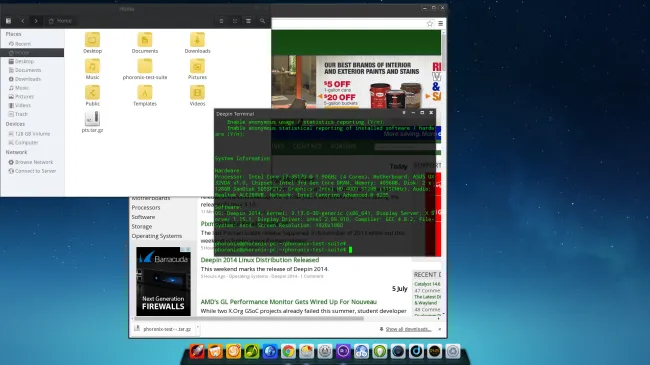
Task: Open Google Chrome from the dock
Action: coord(288,351)
